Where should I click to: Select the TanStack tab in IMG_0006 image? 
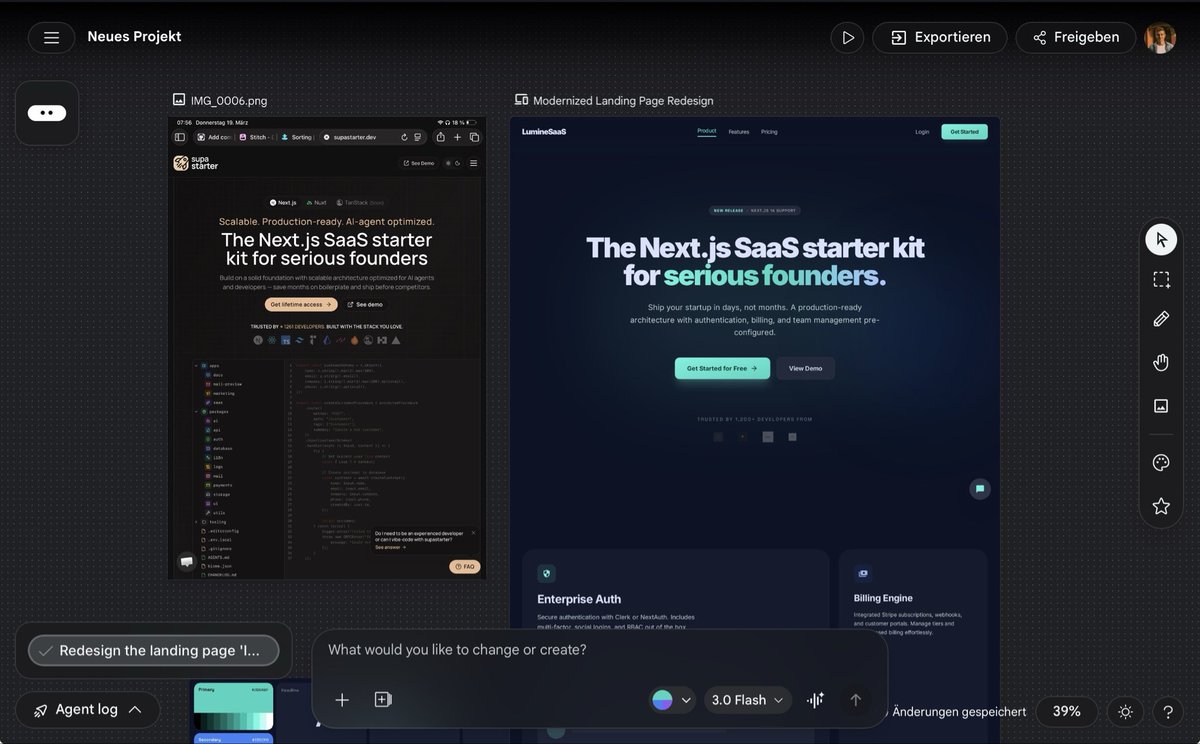point(359,202)
